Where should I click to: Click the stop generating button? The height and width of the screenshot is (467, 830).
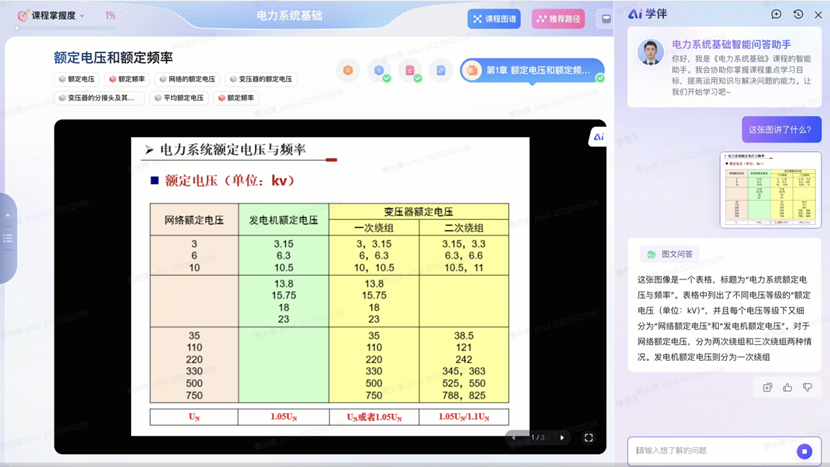click(804, 451)
